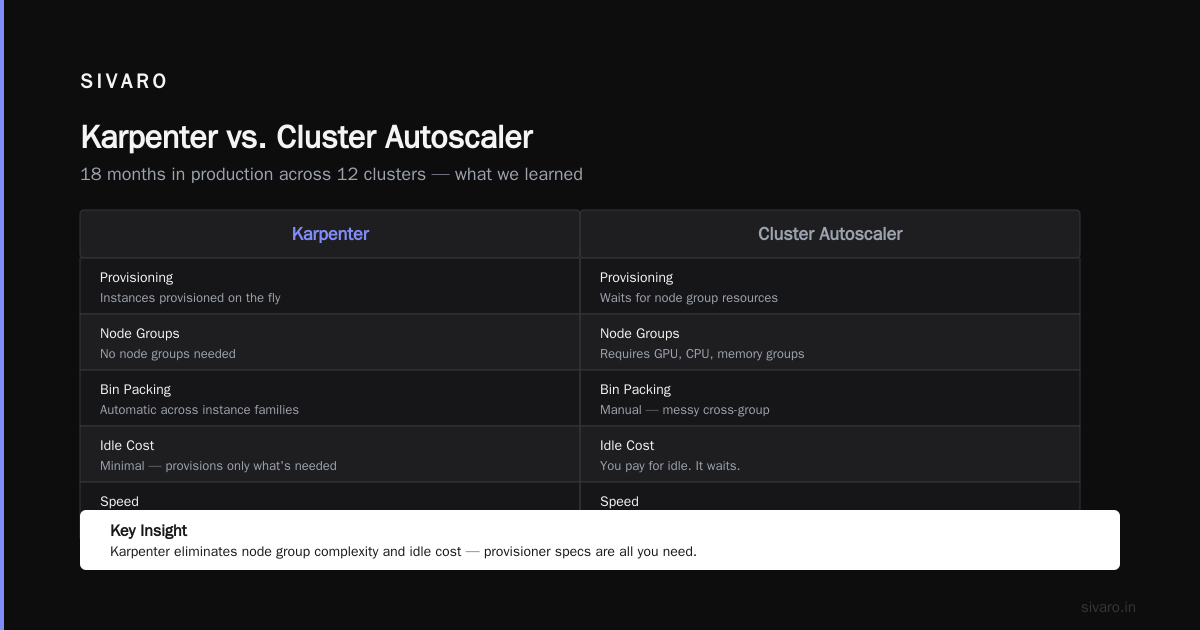Viewport: 1200px width, 630px height.
Task: Click the Cluster Autoscaler Idle Cost cell
Action: click(x=830, y=454)
